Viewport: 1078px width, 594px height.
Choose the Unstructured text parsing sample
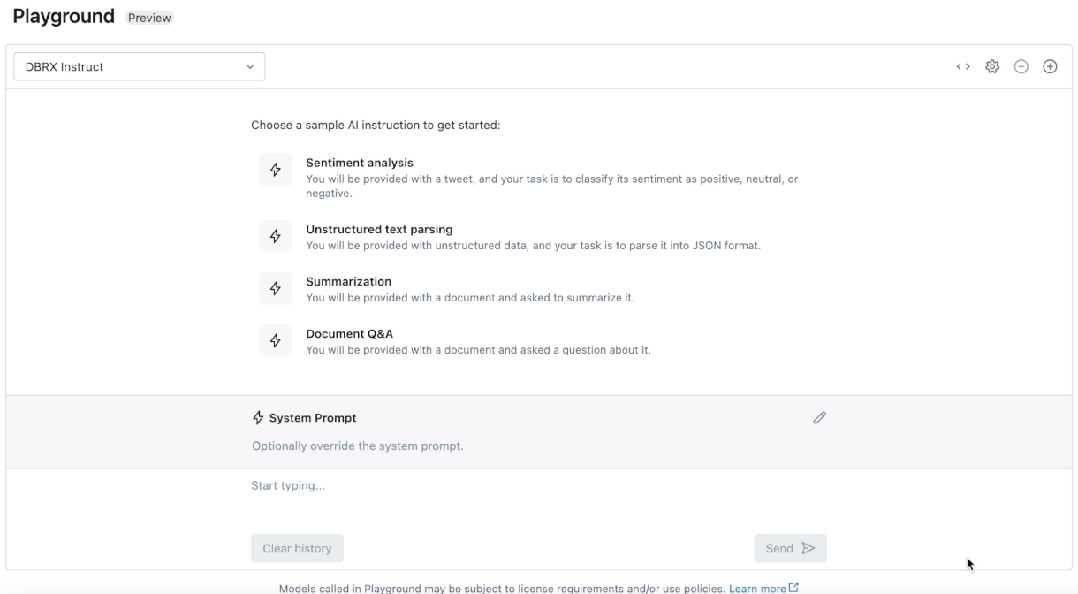coord(379,230)
